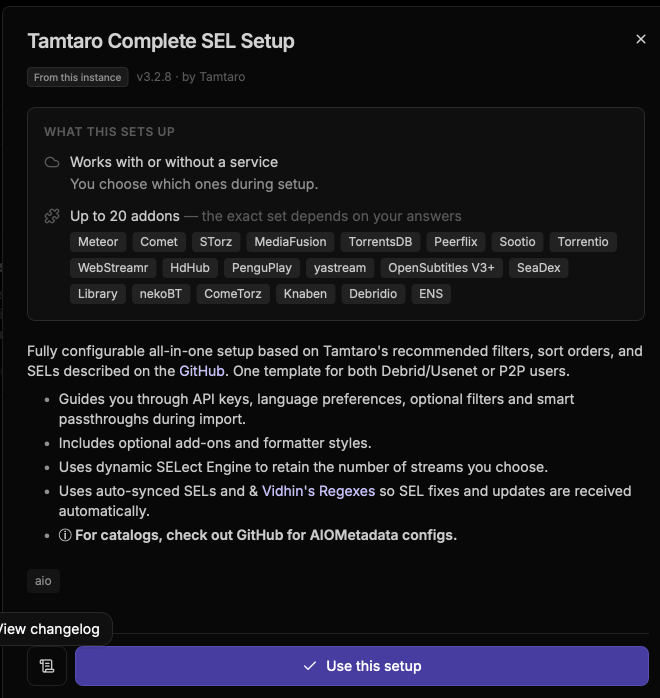Open the Vidhin's Regexes link
Viewport: 660px width, 698px height.
click(318, 491)
